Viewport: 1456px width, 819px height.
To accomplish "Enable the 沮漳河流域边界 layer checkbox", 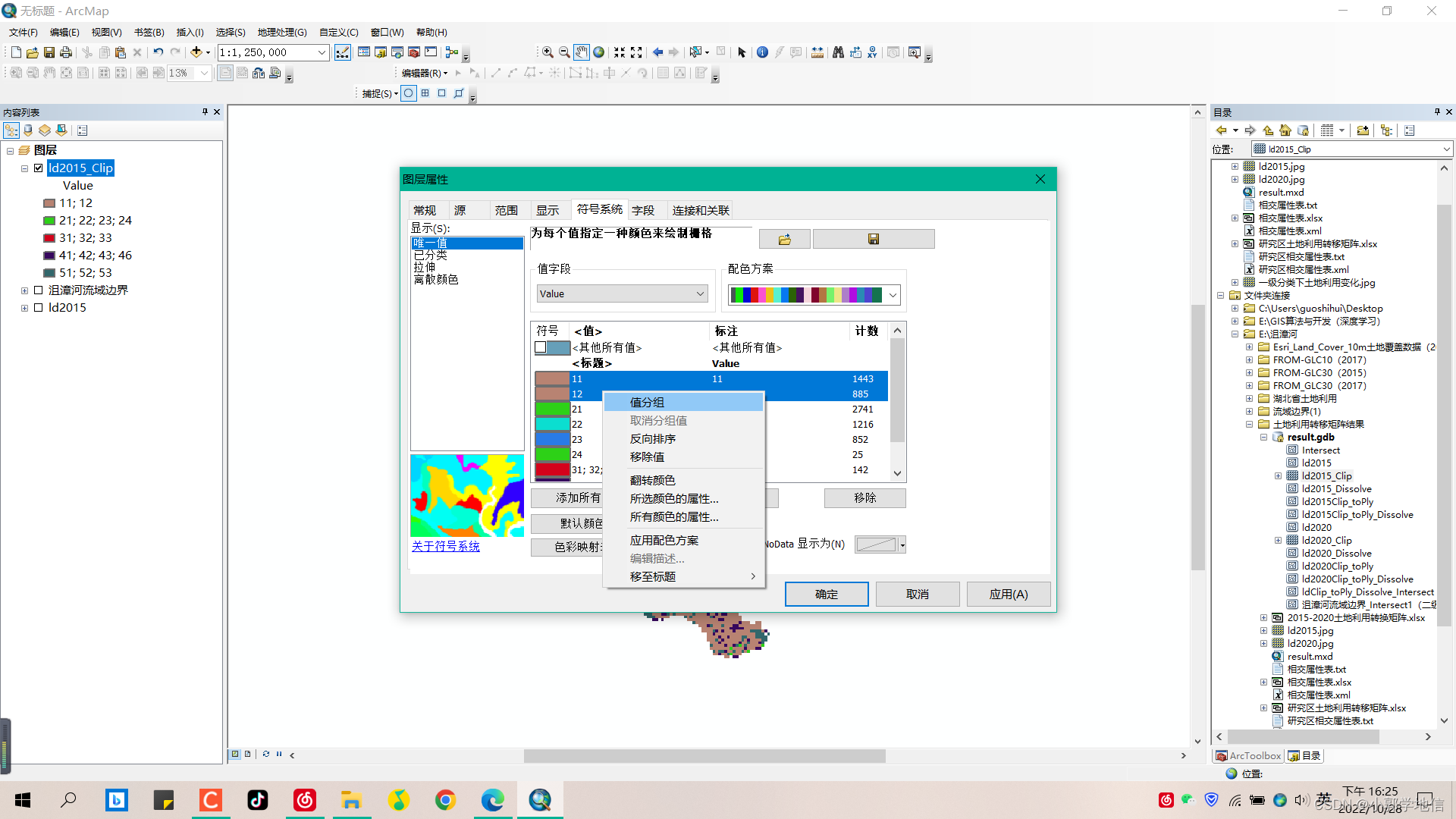I will (x=39, y=290).
